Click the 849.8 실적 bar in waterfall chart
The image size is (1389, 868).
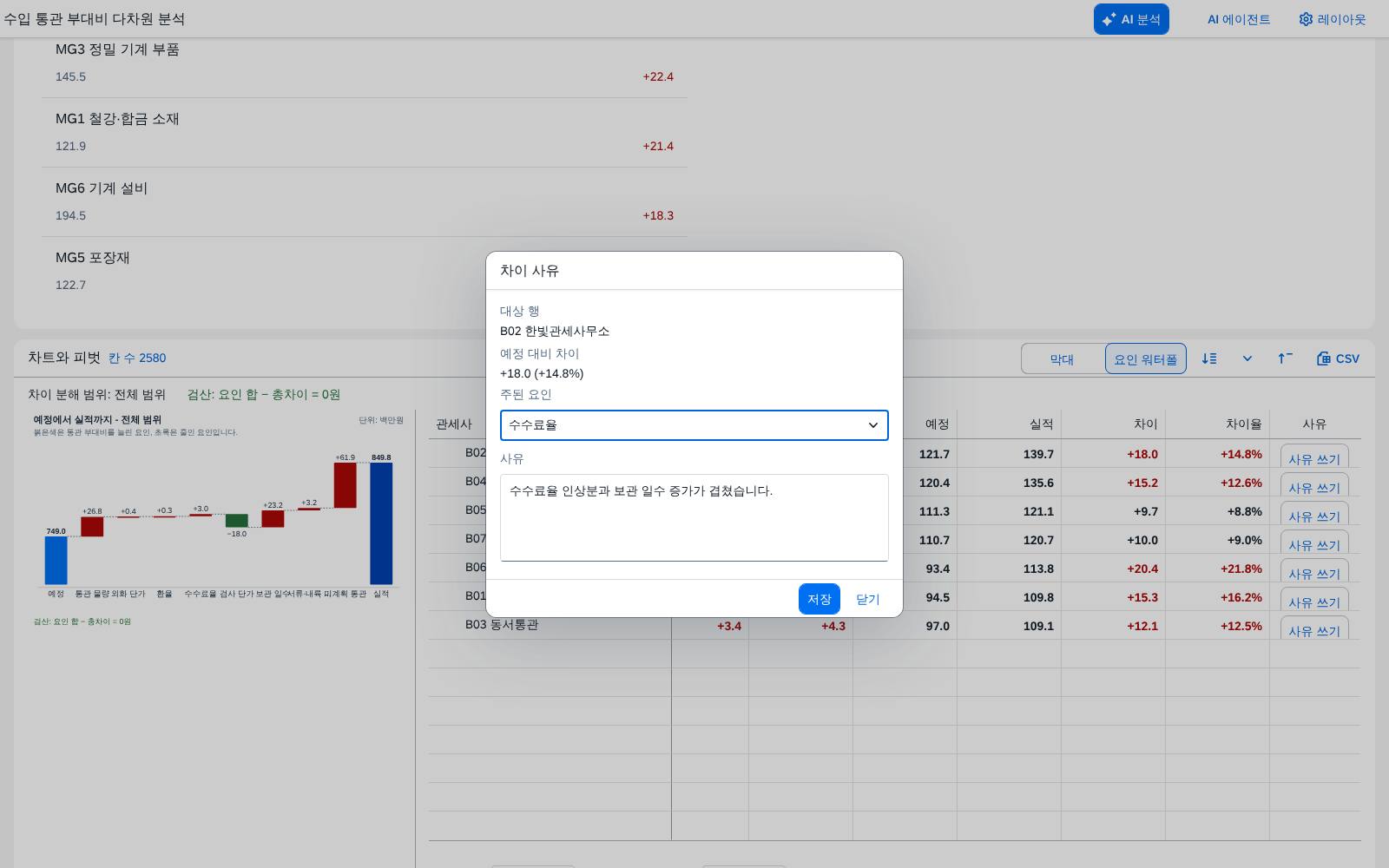click(381, 523)
